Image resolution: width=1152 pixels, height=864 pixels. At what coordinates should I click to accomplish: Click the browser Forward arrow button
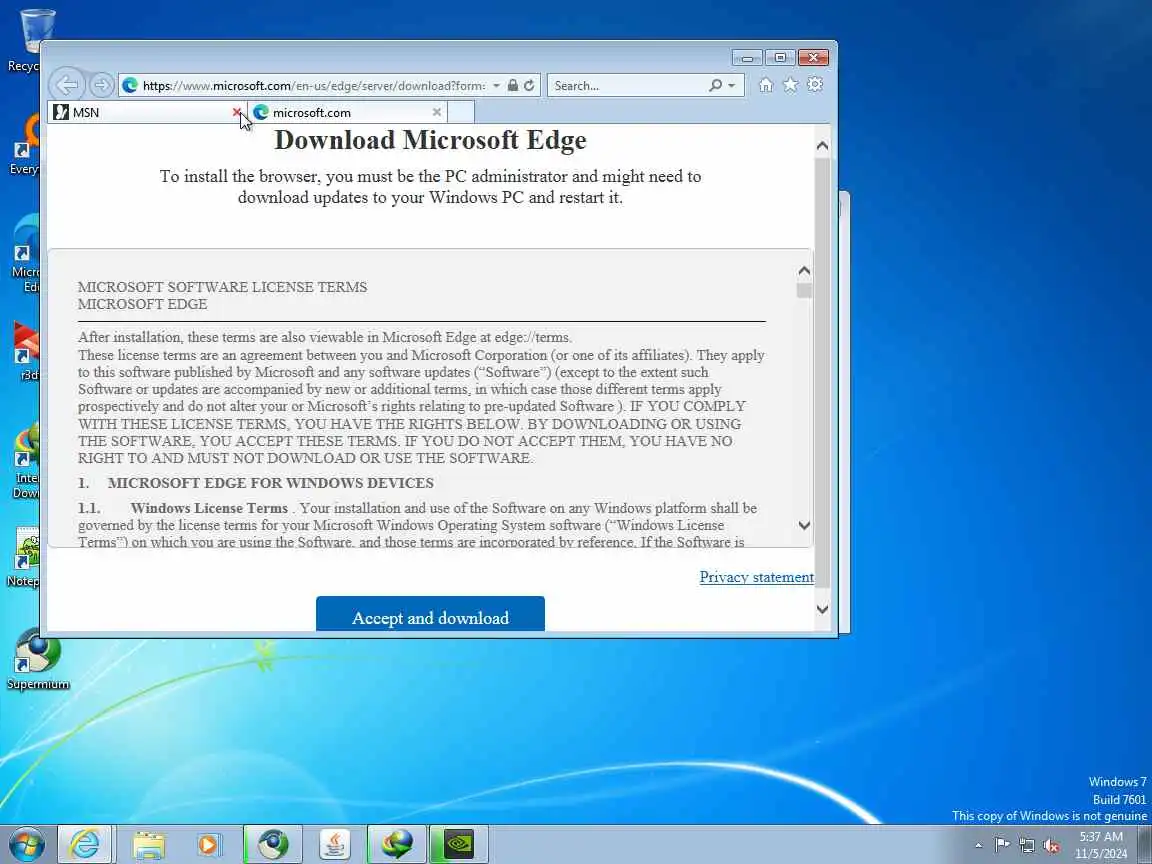tap(101, 85)
